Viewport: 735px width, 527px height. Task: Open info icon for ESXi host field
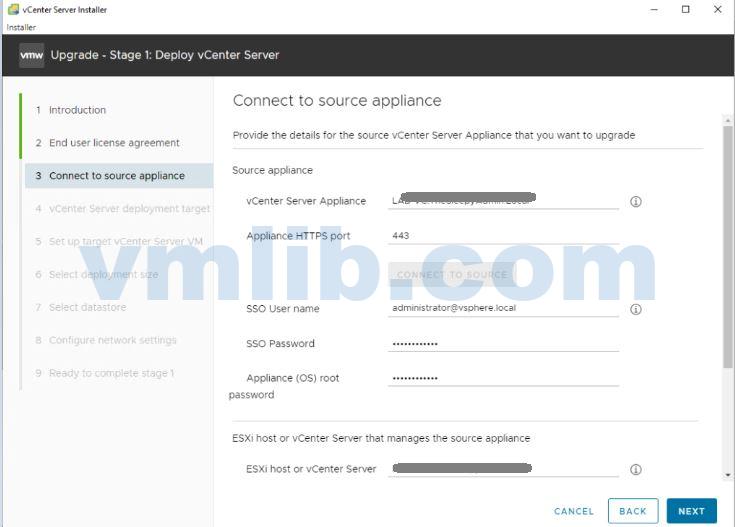[636, 469]
